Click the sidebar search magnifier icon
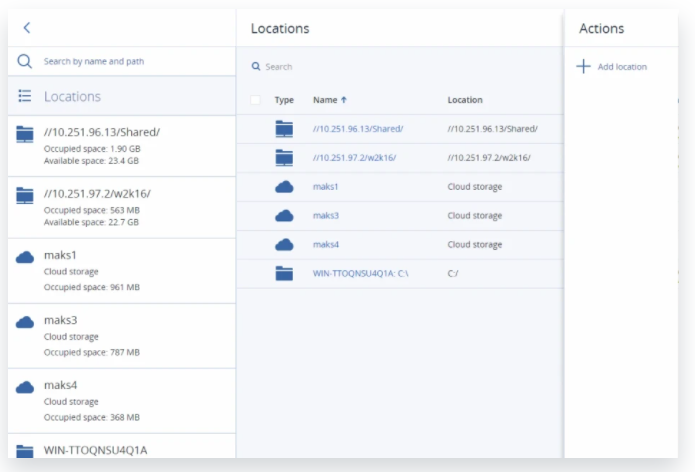The height and width of the screenshot is (472, 695). tap(26, 61)
